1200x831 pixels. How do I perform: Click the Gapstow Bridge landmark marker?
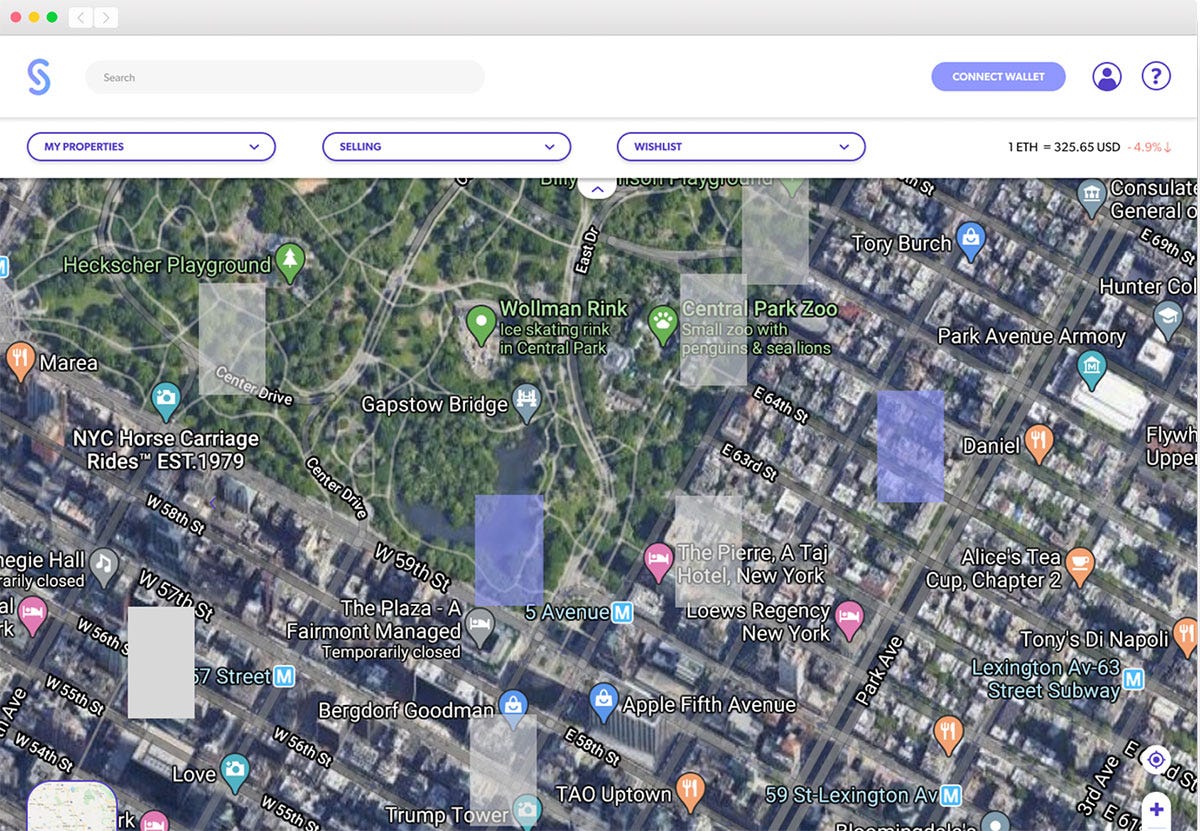[526, 403]
